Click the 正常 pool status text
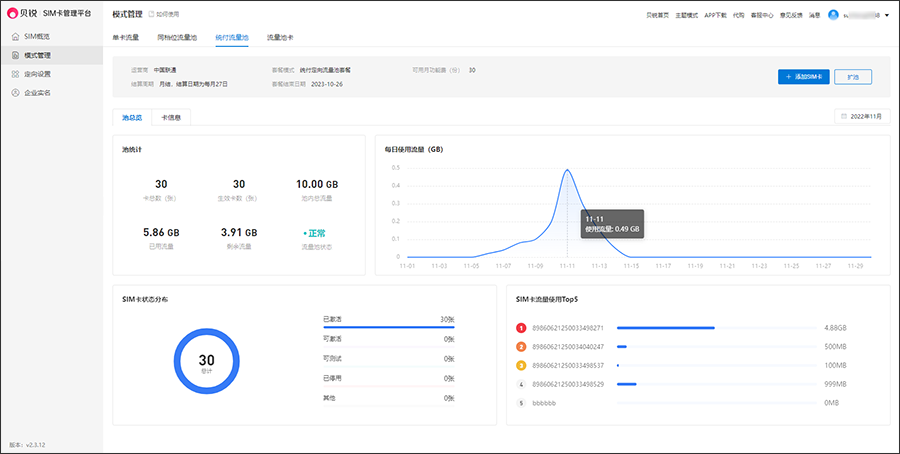 [x=315, y=234]
